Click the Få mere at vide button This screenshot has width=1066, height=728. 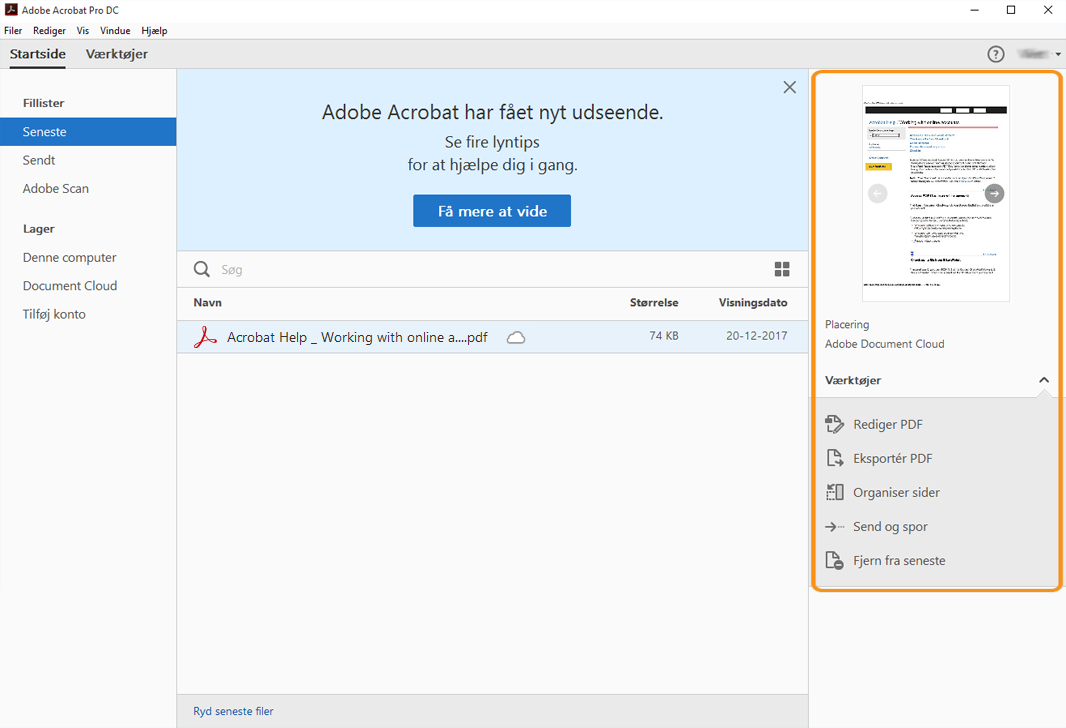[492, 210]
